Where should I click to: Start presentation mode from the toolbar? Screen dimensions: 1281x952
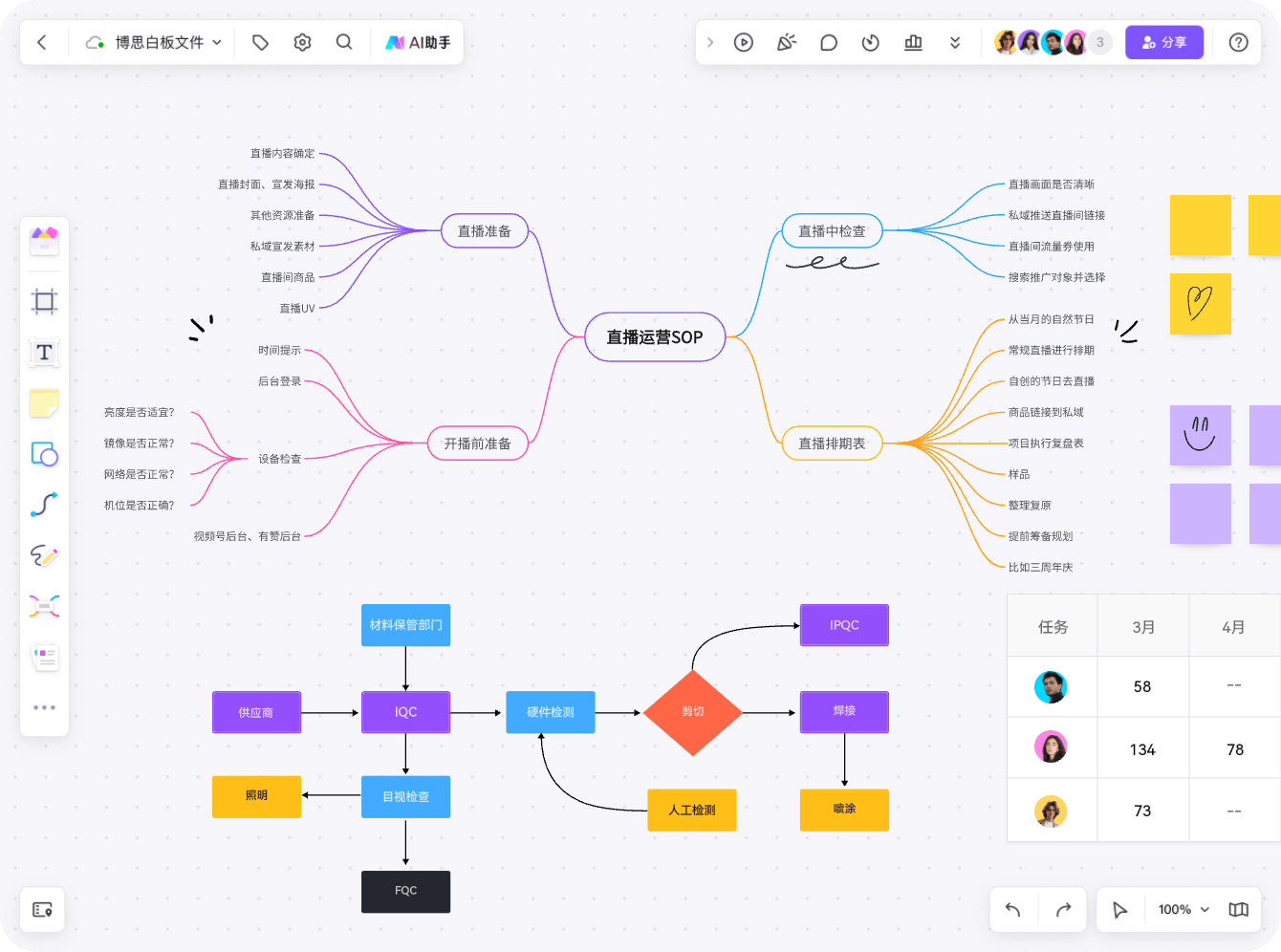pyautogui.click(x=744, y=42)
